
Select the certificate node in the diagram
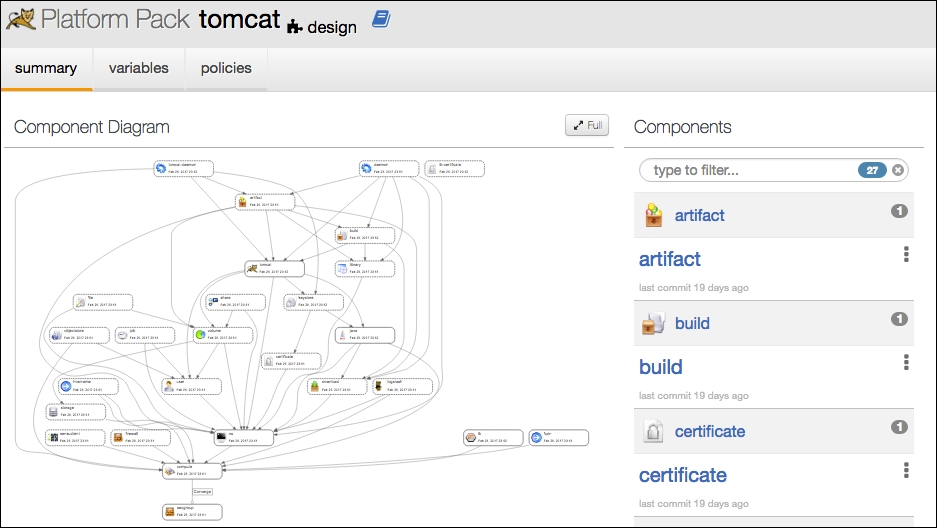pyautogui.click(x=291, y=361)
